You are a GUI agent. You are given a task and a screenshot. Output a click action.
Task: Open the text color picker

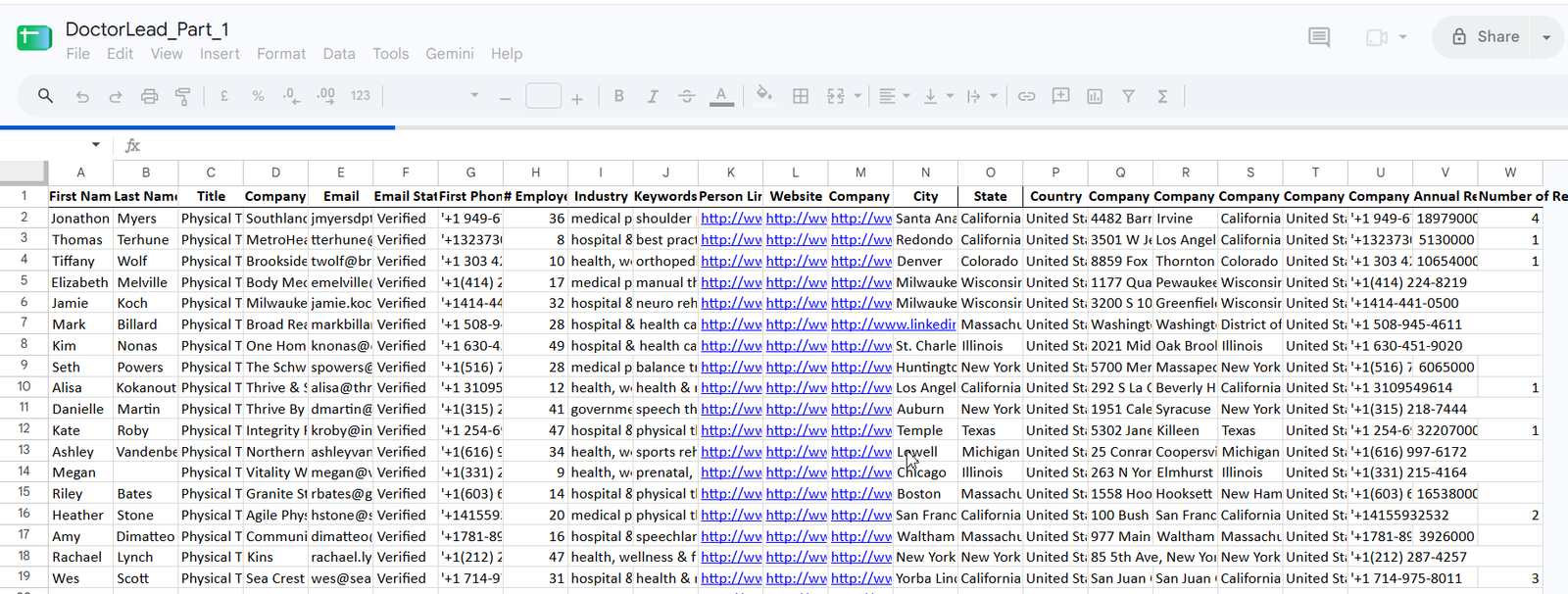tap(721, 96)
